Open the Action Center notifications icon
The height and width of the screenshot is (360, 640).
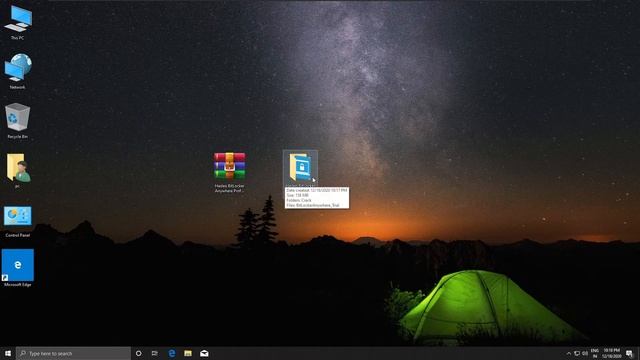coord(629,353)
